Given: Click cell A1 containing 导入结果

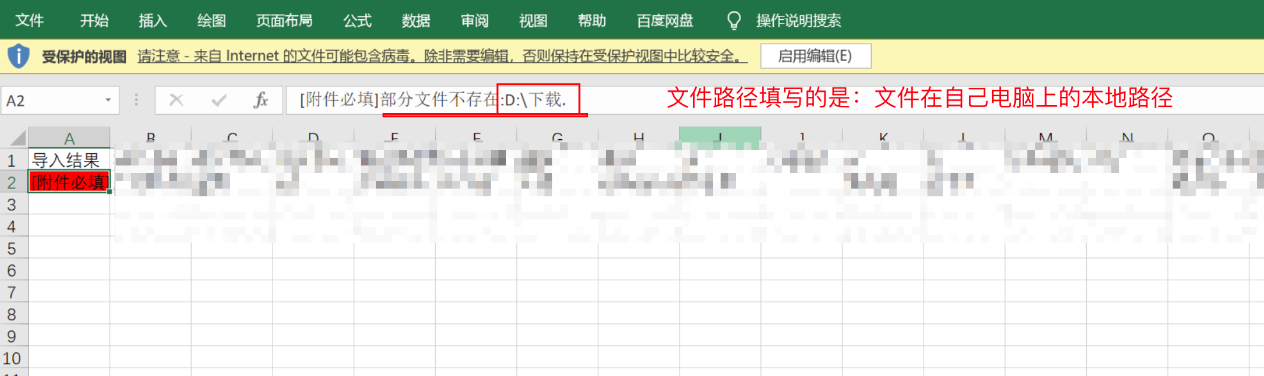Looking at the screenshot, I should [69, 160].
